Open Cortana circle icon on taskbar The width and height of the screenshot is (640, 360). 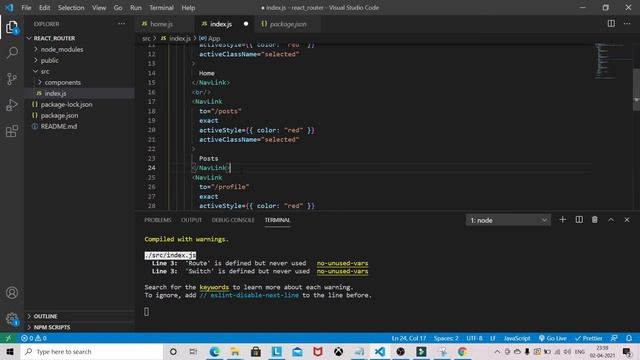(173, 351)
